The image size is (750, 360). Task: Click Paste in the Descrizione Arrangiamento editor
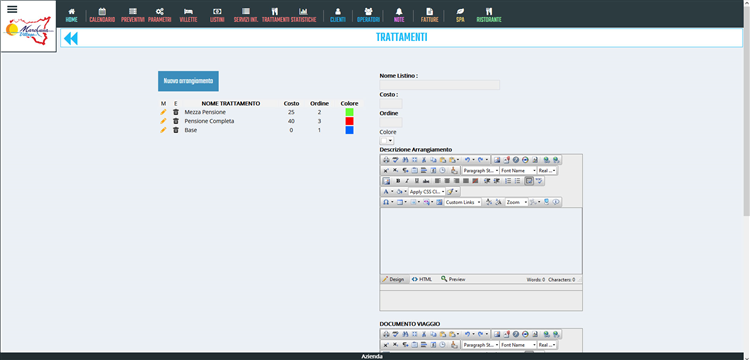pos(443,160)
